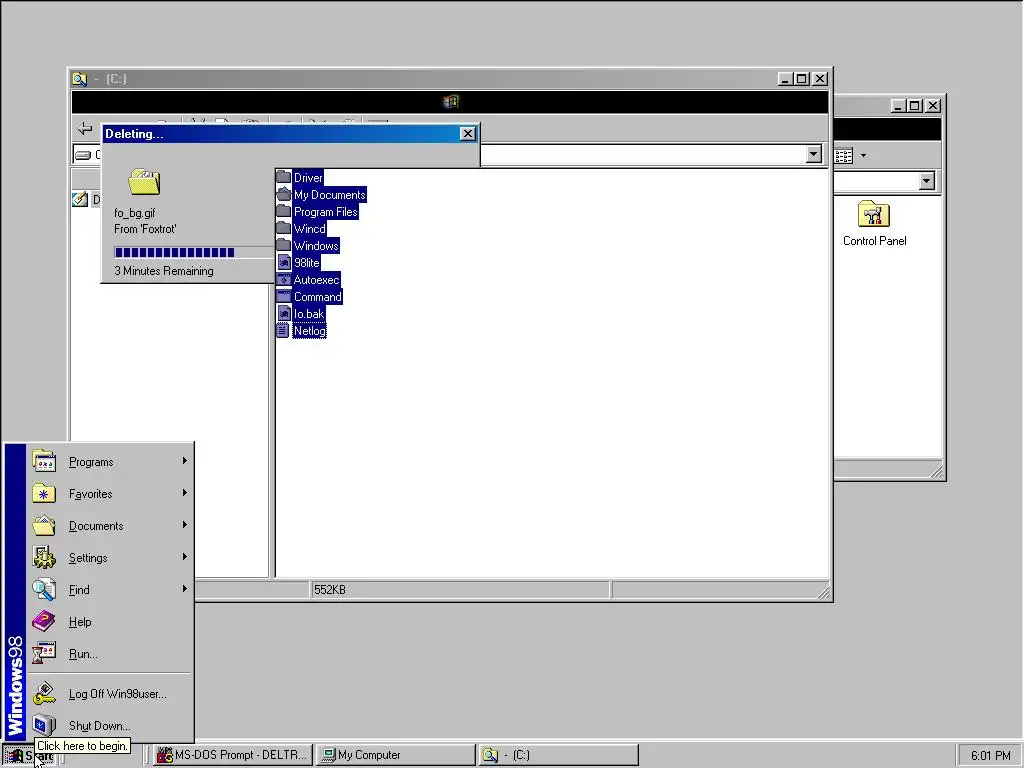Viewport: 1024px width, 768px height.
Task: Expand the Settings submenu arrow
Action: click(185, 557)
